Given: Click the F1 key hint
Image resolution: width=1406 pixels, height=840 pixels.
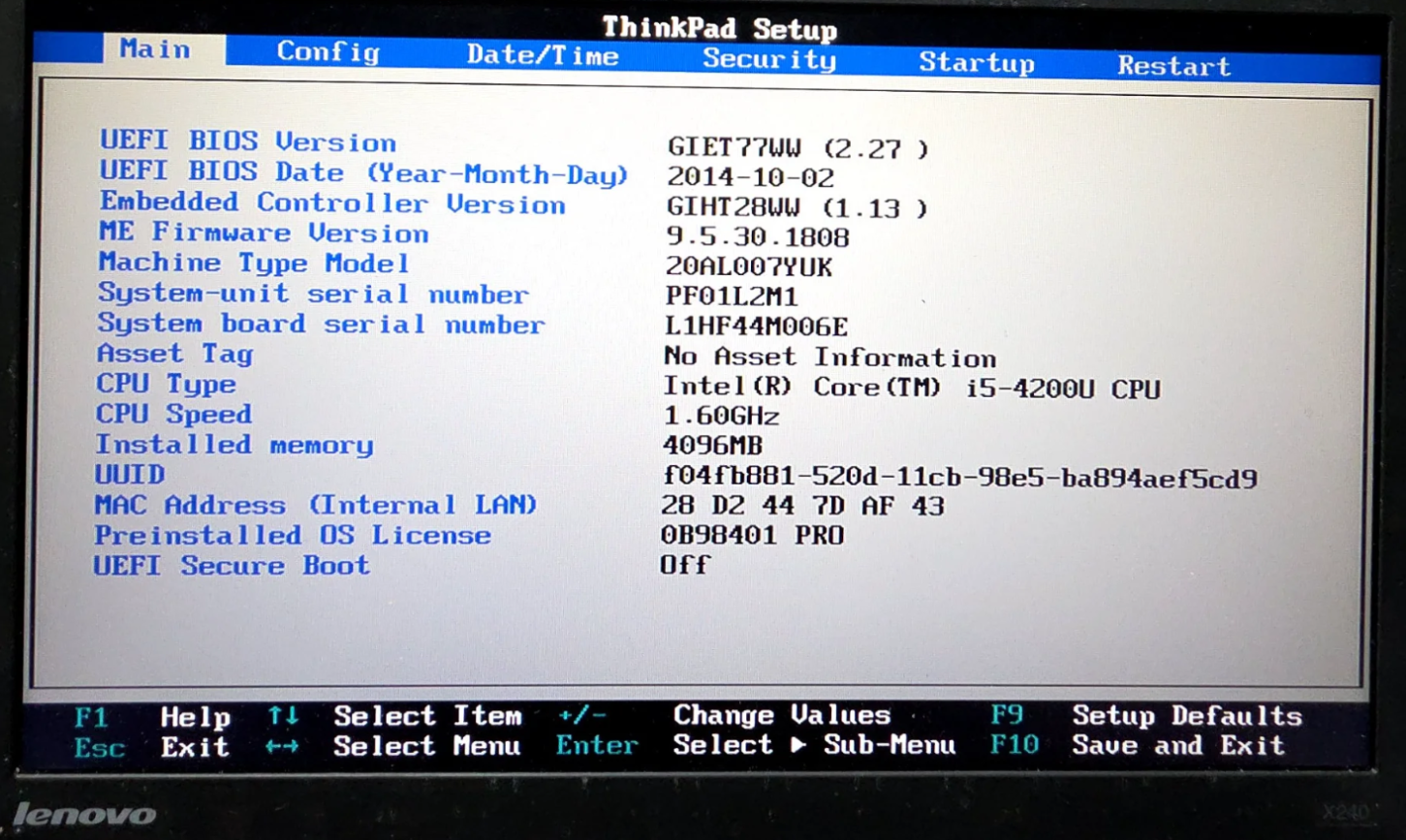Looking at the screenshot, I should (91, 717).
